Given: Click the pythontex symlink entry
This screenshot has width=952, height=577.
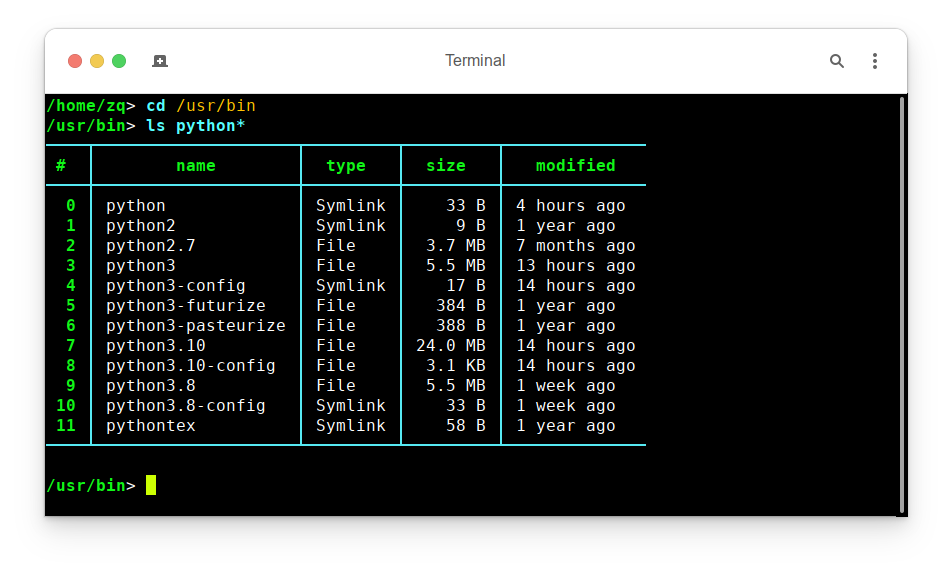Looking at the screenshot, I should tap(150, 425).
